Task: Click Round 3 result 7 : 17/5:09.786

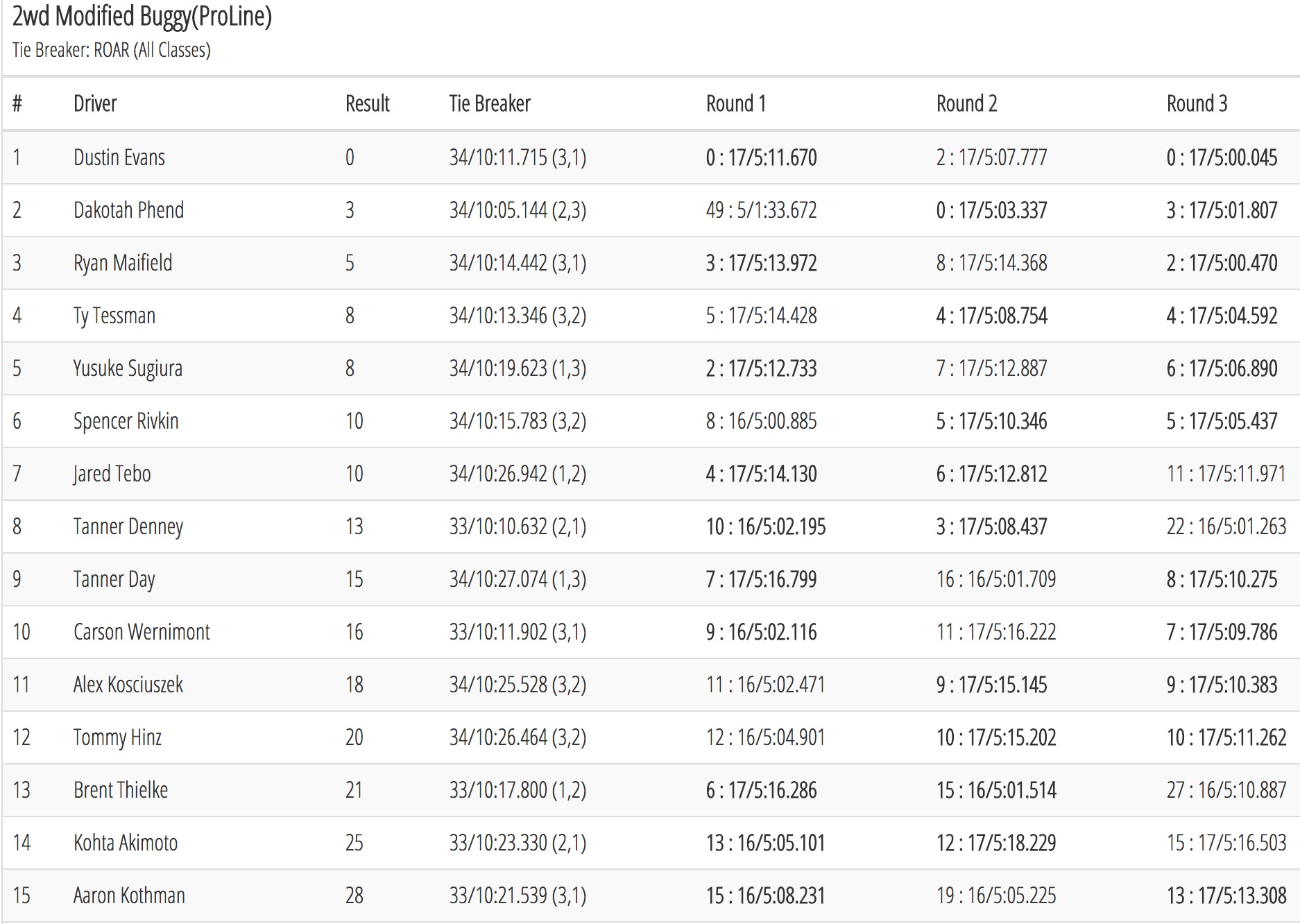Action: coord(1222,632)
